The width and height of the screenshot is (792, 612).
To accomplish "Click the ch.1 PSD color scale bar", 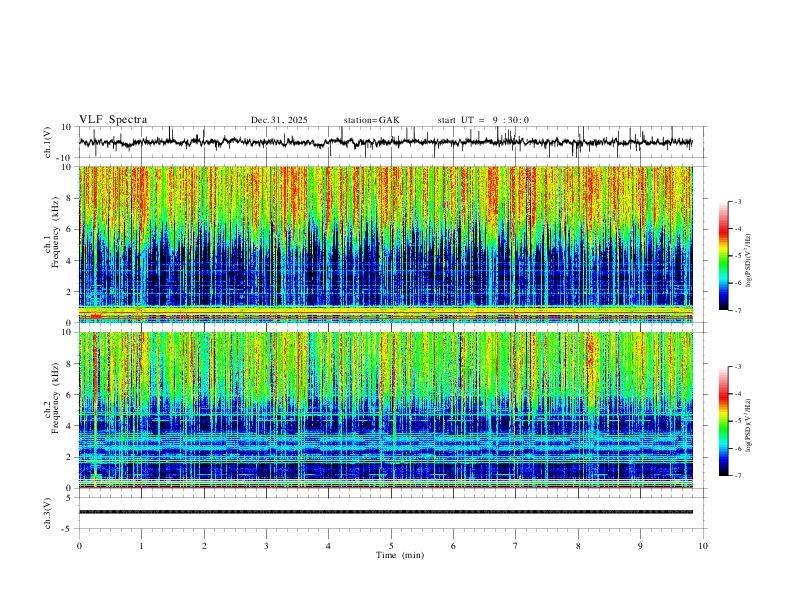I will tap(723, 256).
